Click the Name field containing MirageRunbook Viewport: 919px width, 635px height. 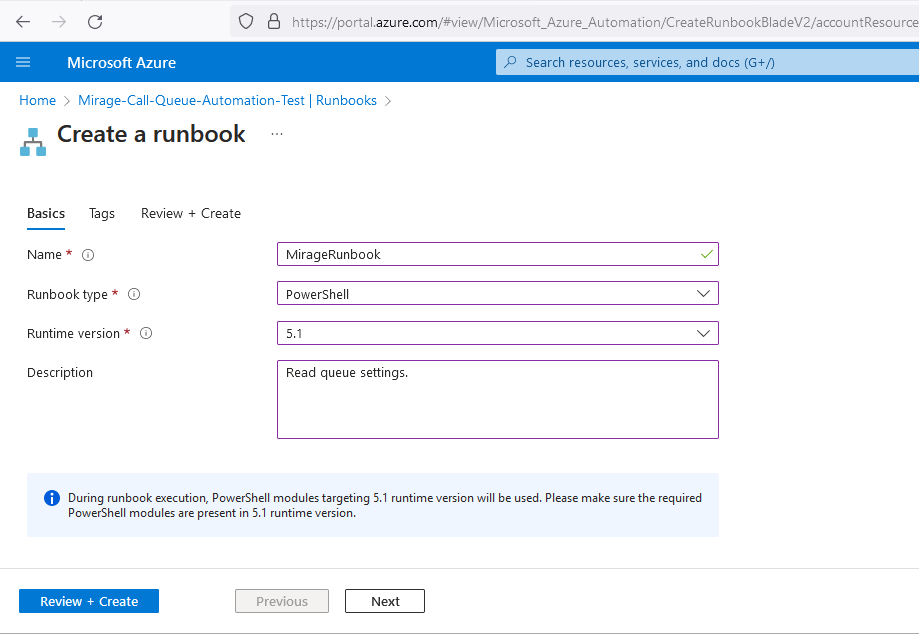point(498,254)
